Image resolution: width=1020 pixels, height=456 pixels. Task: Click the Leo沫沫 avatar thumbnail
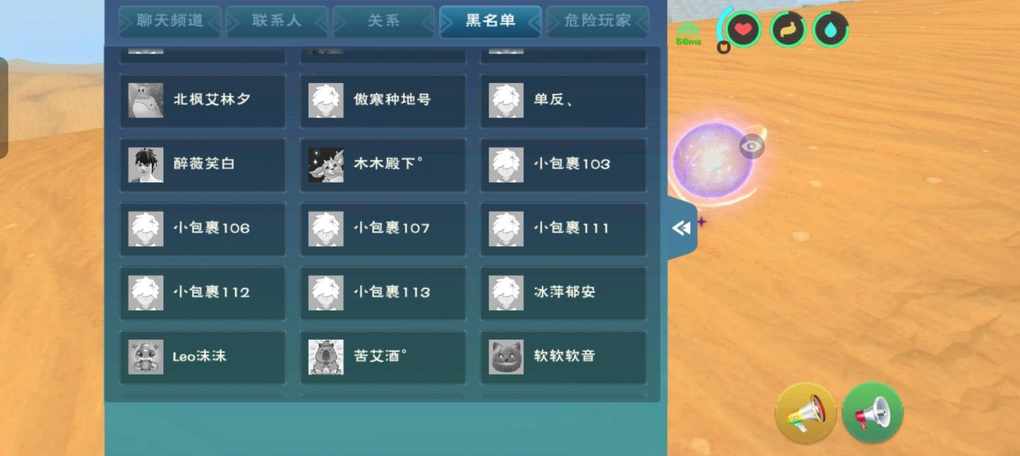146,357
